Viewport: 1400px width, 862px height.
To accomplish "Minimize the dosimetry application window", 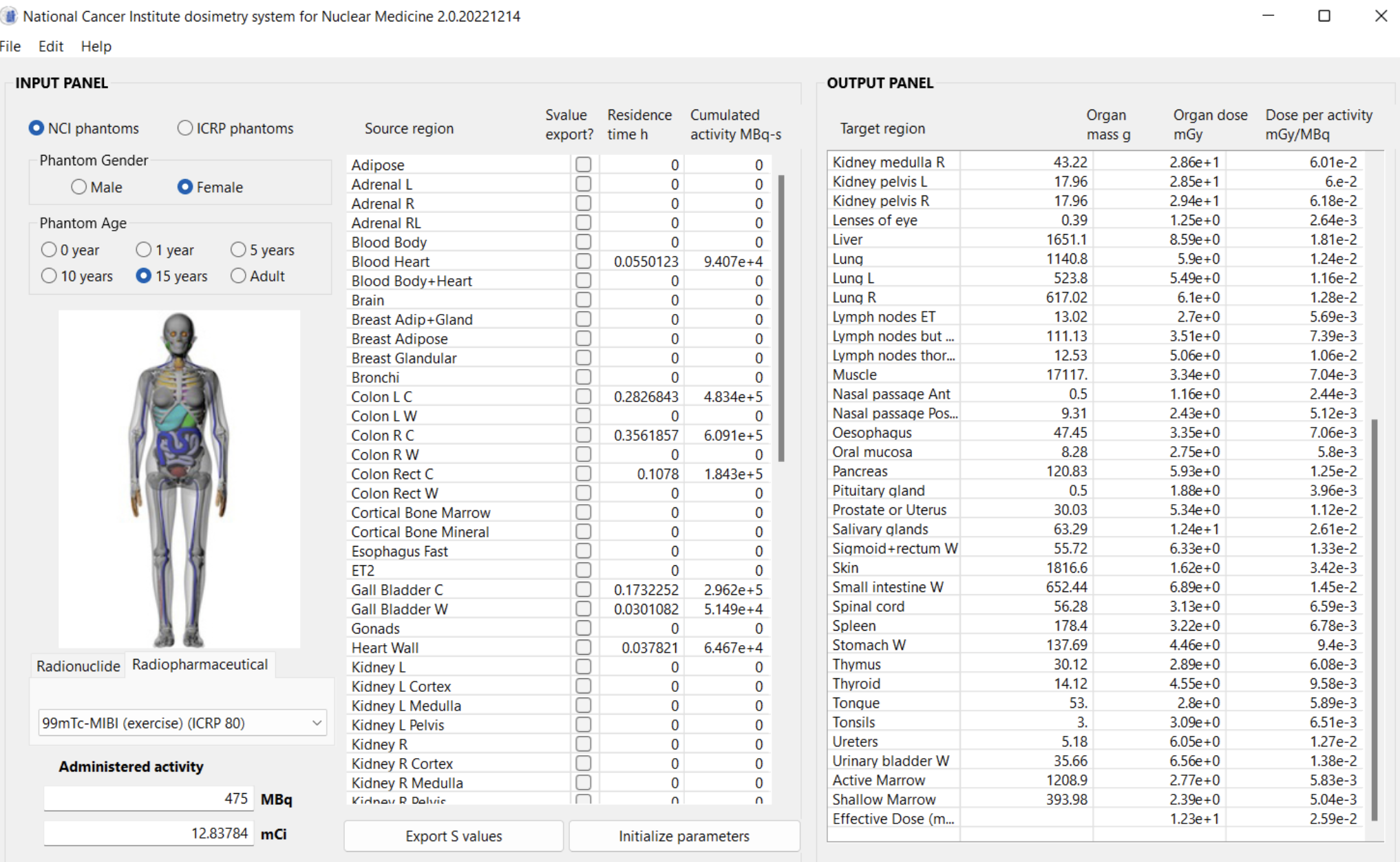I will [x=1269, y=16].
